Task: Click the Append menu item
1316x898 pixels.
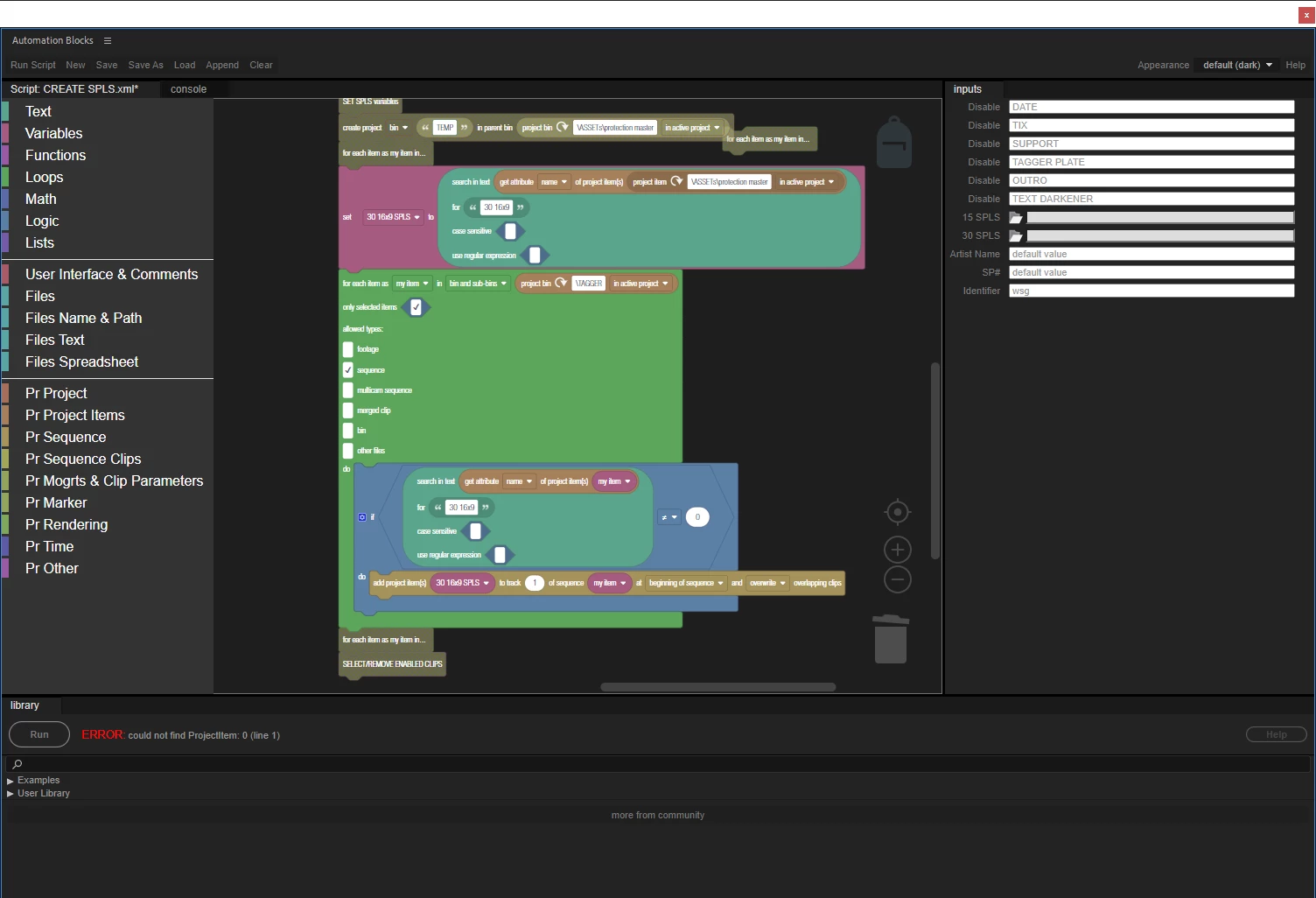Action: 222,65
